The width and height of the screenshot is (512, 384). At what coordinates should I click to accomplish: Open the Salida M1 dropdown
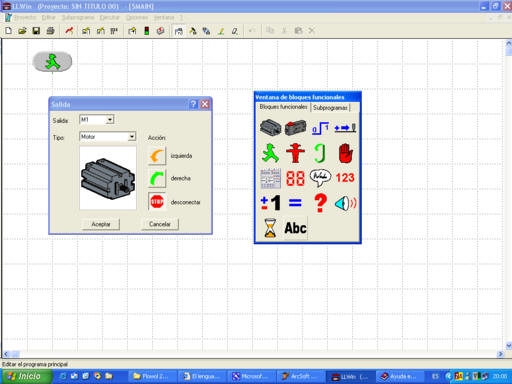point(110,120)
